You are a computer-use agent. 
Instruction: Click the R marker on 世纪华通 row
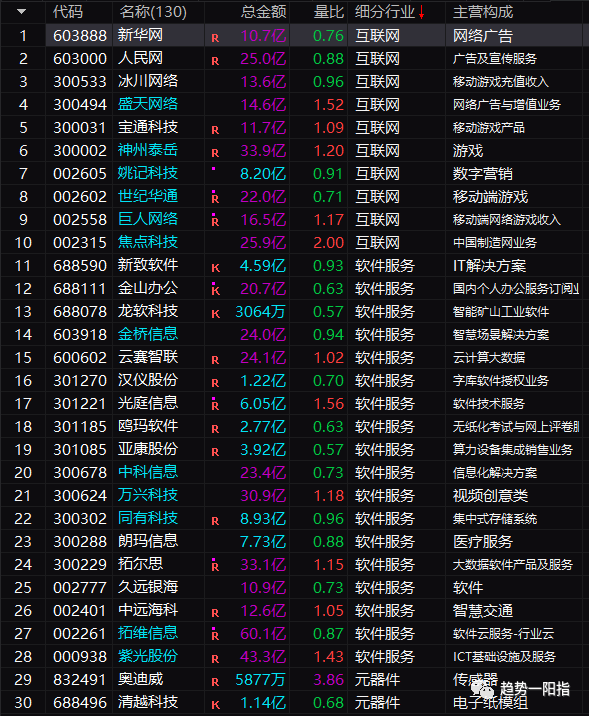215,199
